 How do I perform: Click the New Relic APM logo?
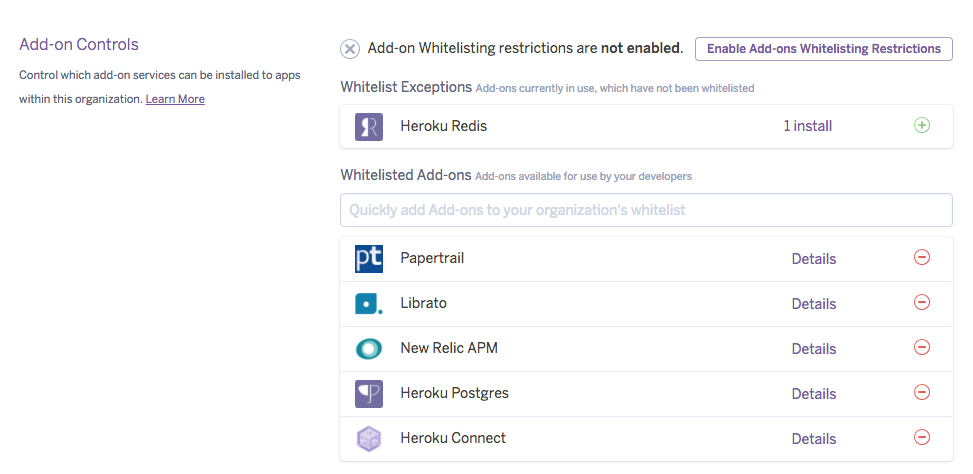pos(369,349)
